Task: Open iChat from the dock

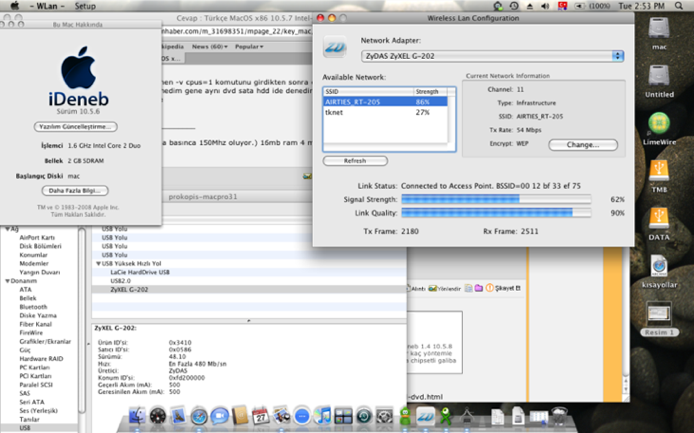Action: pos(219,415)
